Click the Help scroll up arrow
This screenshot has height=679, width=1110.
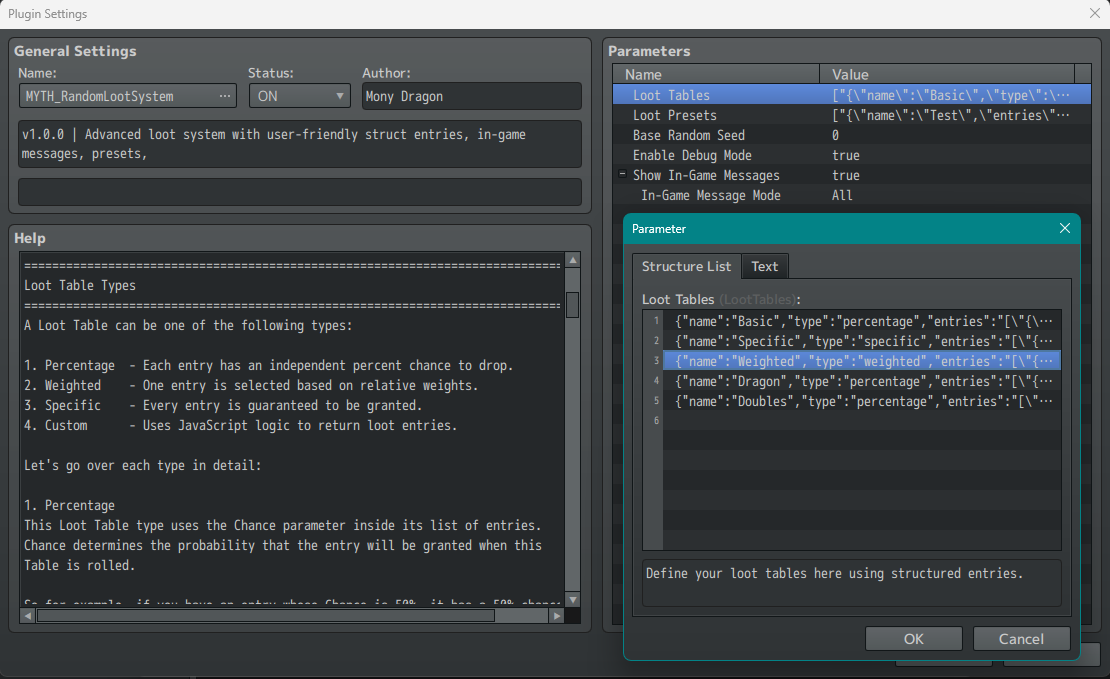pos(573,260)
